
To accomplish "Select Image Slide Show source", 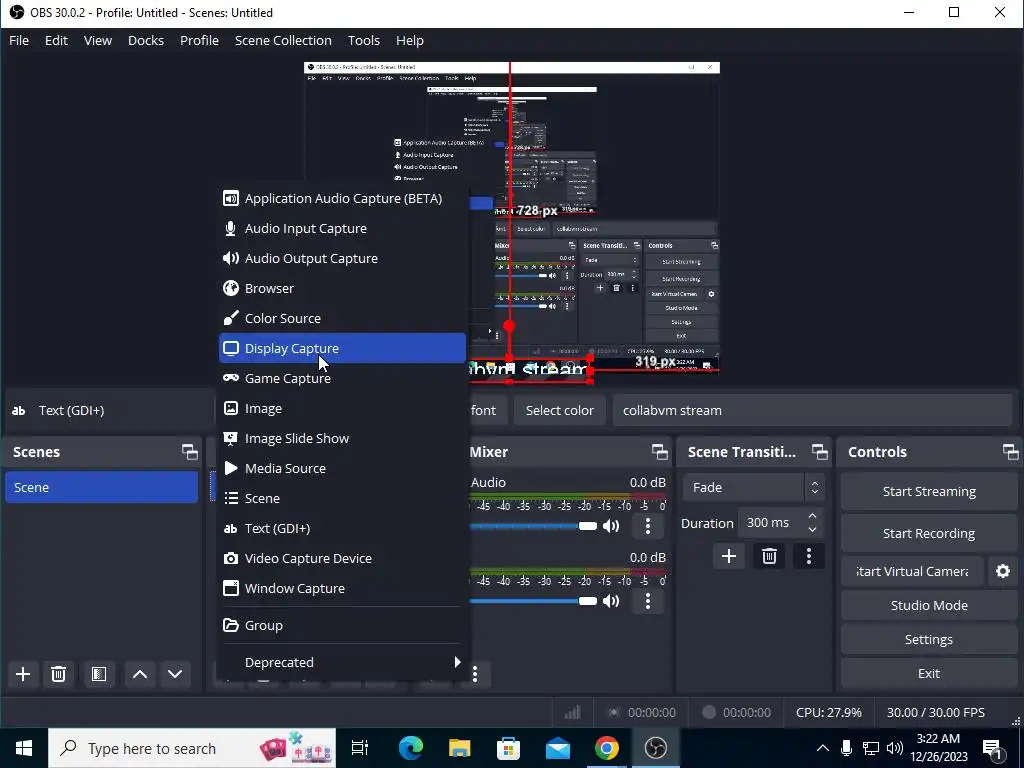I will click(x=342, y=439).
